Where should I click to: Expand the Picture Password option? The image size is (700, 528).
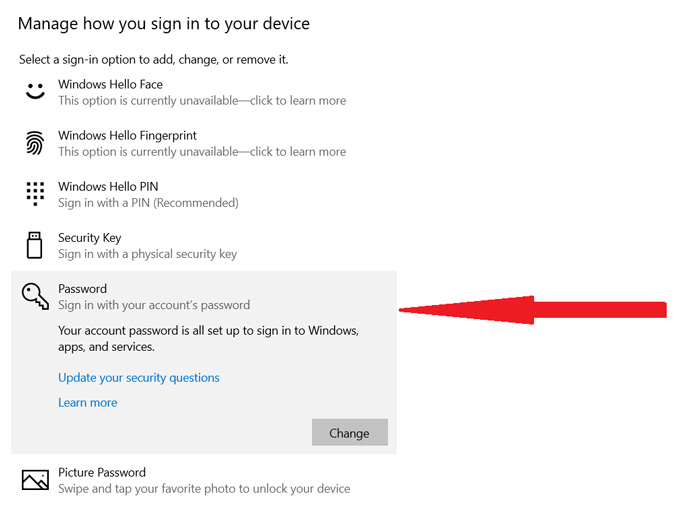tap(204, 480)
